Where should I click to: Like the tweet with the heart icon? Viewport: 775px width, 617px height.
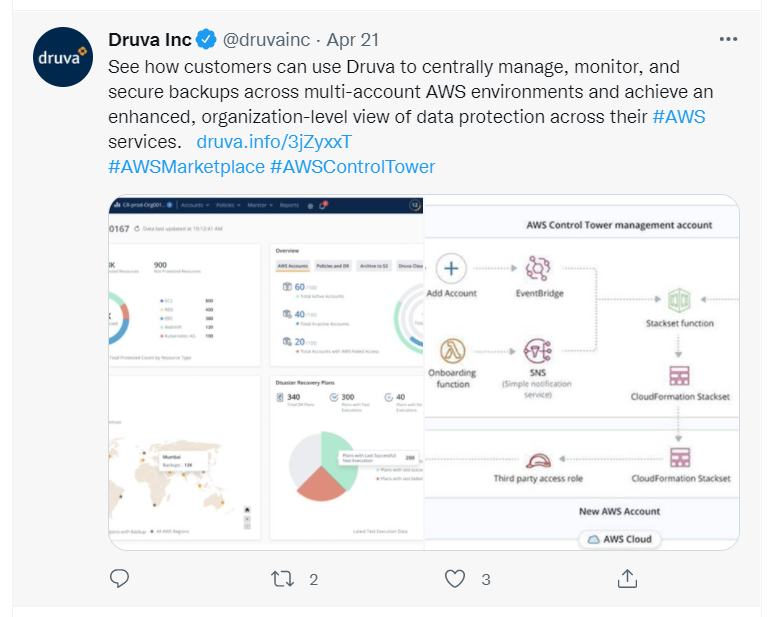click(455, 578)
